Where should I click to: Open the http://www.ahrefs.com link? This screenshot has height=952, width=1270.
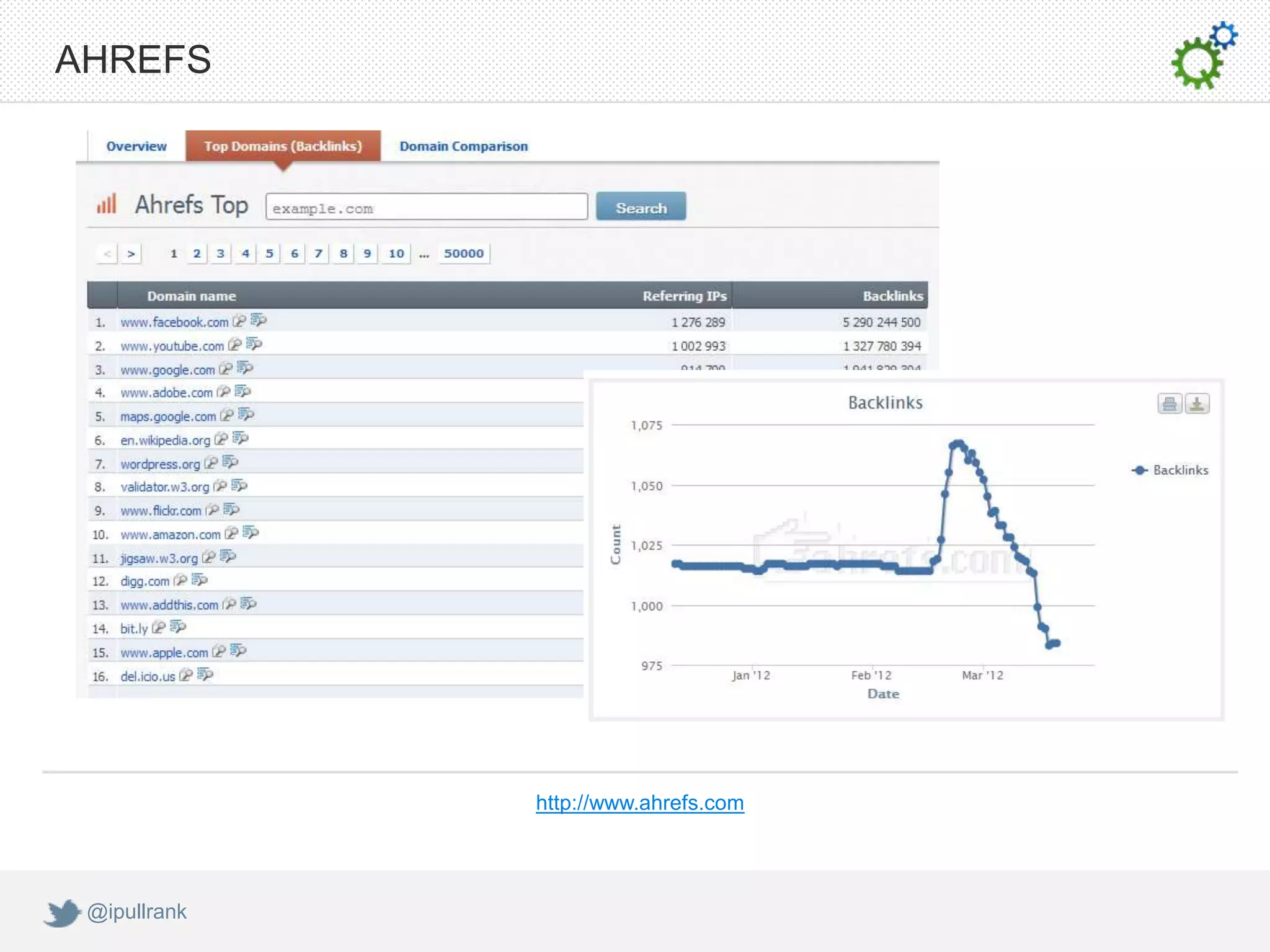(x=640, y=803)
